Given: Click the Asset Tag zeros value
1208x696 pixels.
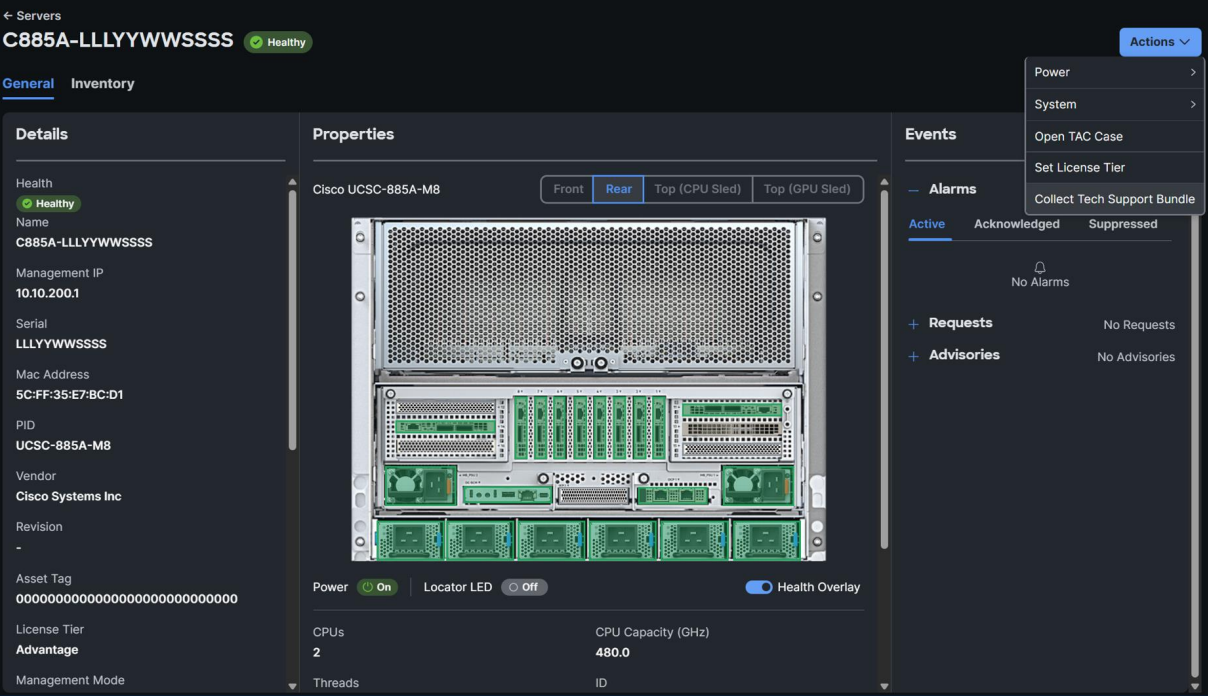Looking at the screenshot, I should (127, 599).
